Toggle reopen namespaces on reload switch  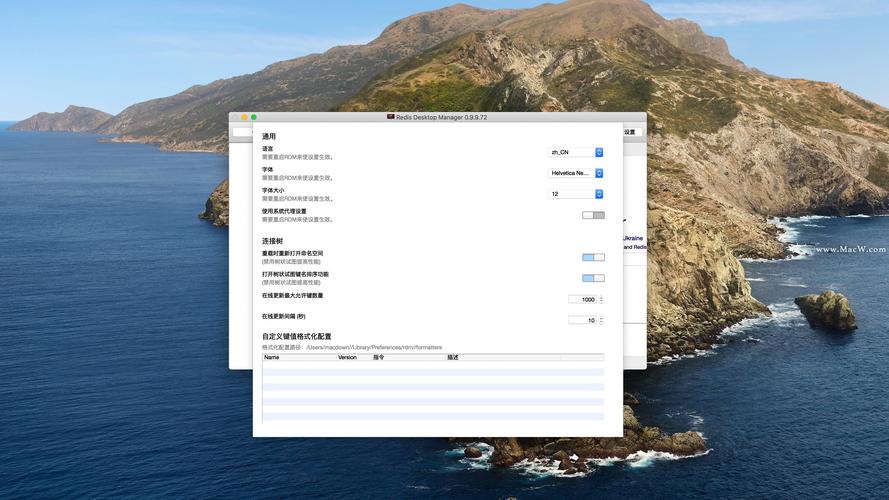click(593, 257)
